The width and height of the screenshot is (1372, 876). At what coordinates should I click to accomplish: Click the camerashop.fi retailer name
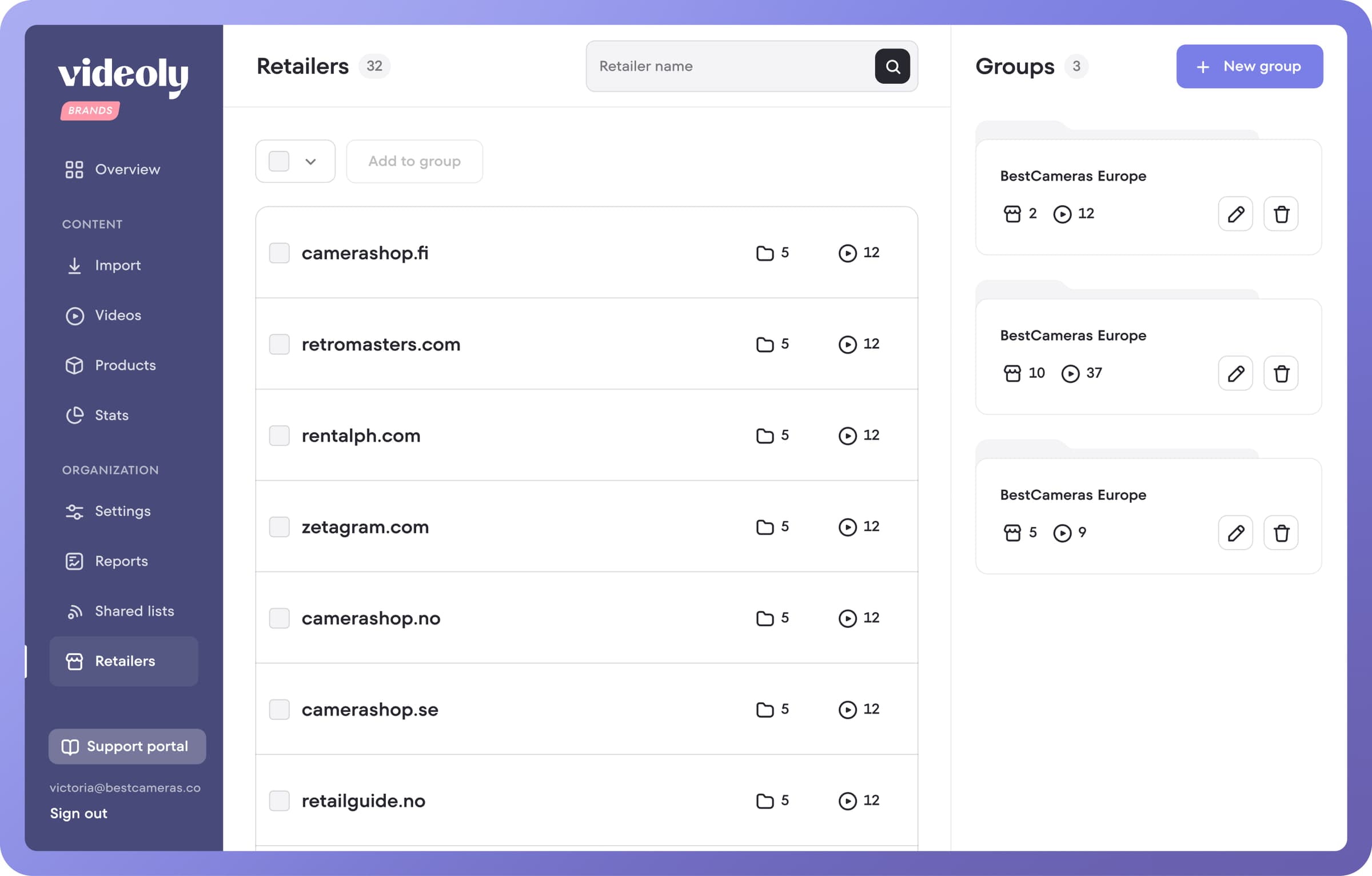pyautogui.click(x=365, y=253)
